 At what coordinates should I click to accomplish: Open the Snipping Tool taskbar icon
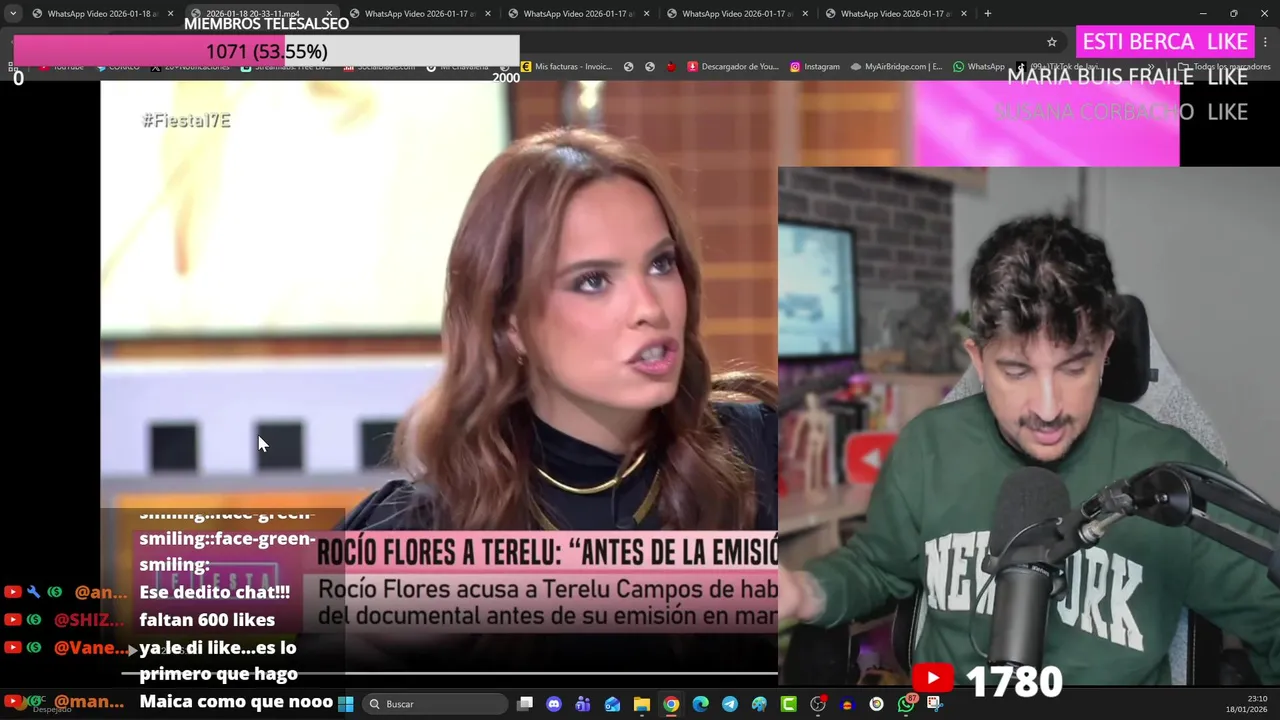935,704
